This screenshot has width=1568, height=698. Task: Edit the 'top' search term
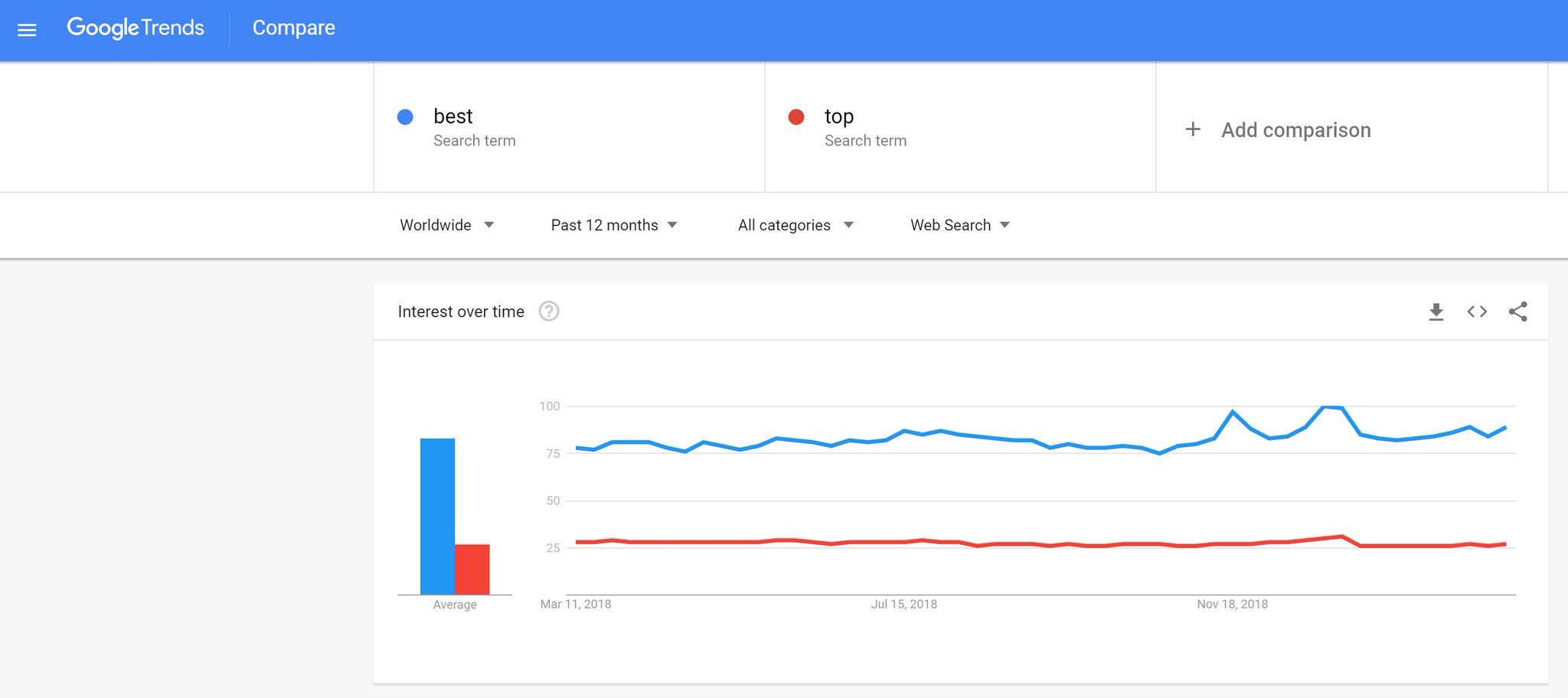tap(839, 116)
